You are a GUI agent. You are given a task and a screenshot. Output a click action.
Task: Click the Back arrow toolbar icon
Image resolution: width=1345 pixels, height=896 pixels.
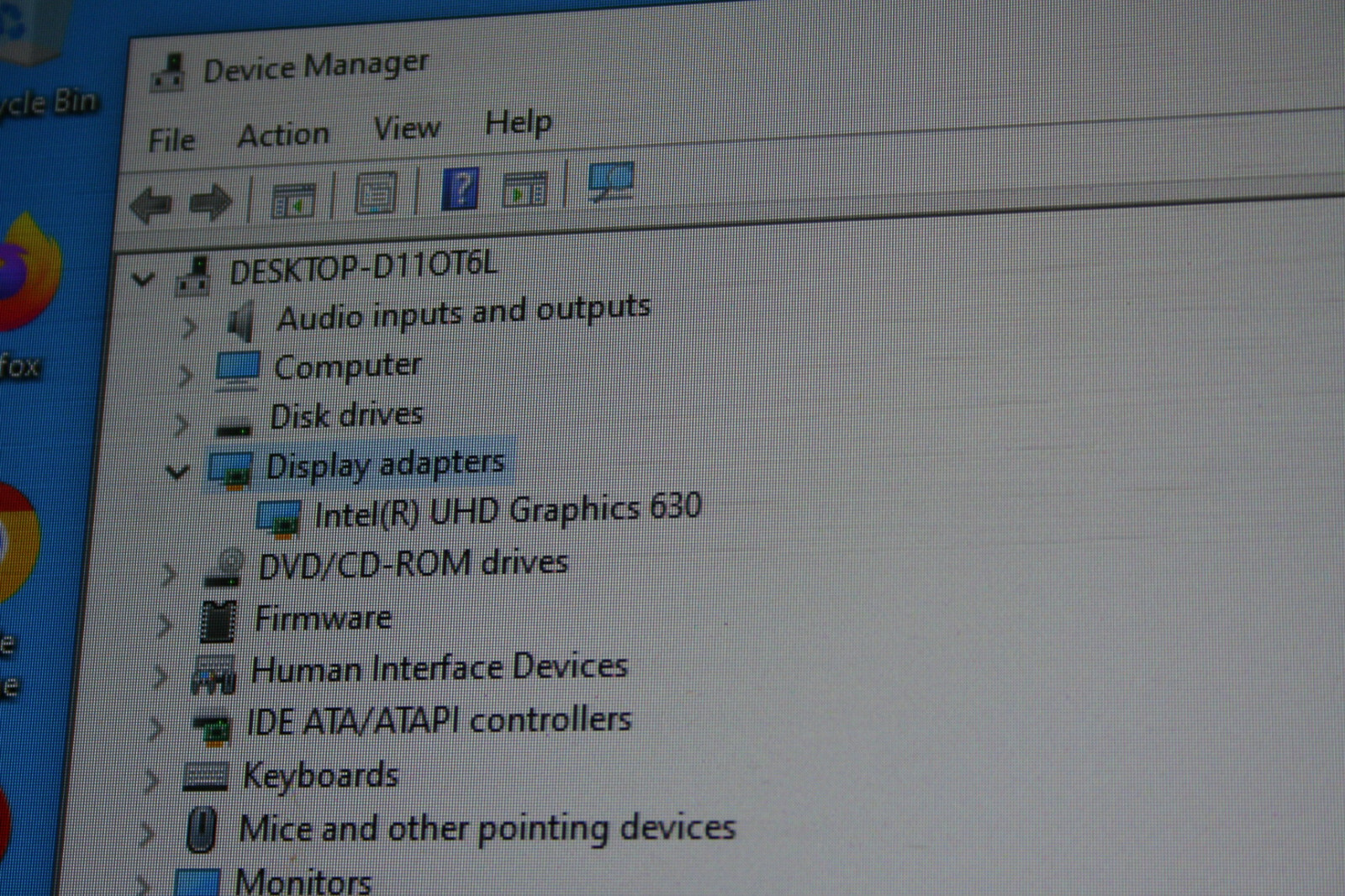(152, 204)
